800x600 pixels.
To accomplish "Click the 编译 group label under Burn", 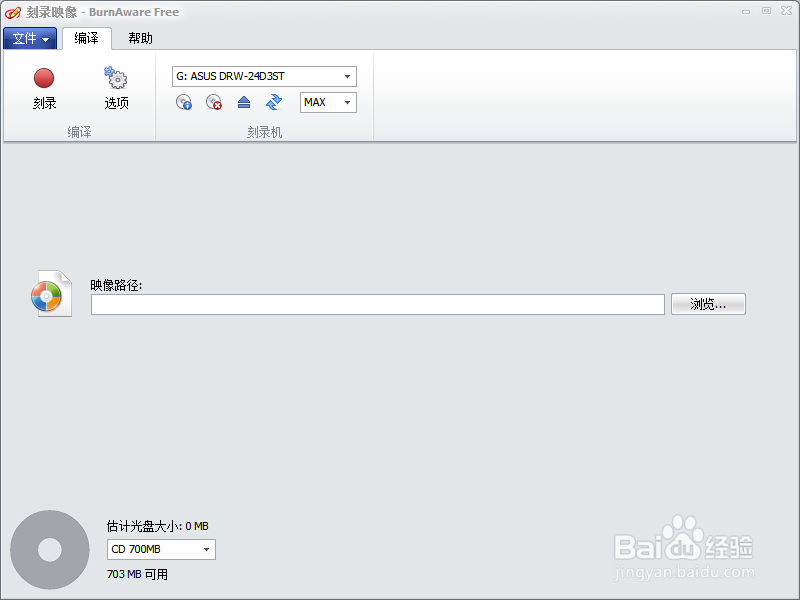I will [79, 132].
